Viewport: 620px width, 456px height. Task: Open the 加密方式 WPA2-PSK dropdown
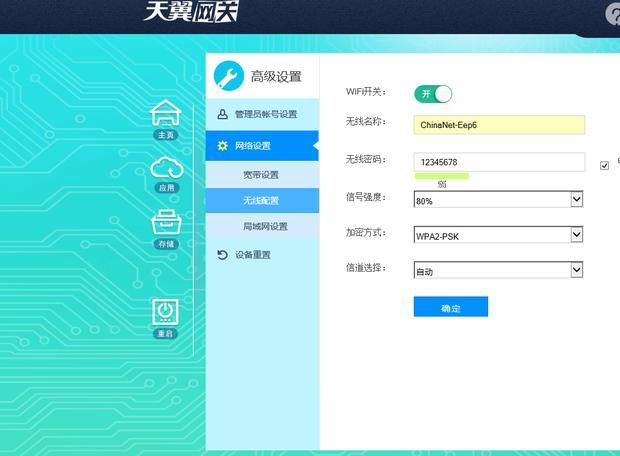point(498,235)
